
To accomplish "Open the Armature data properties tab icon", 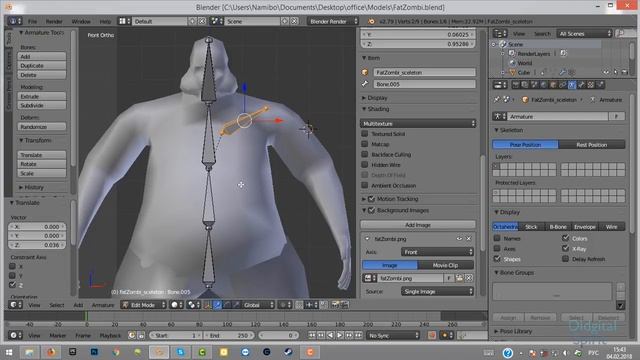I will pyautogui.click(x=572, y=85).
